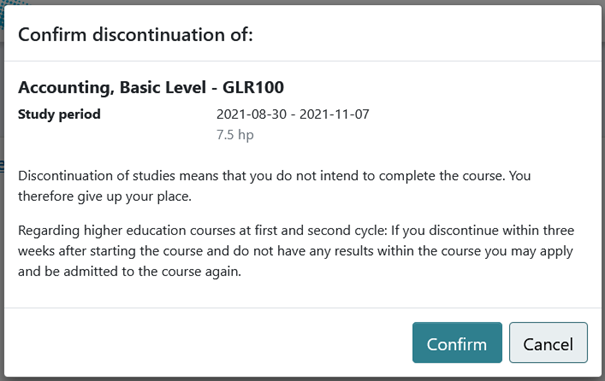Viewport: 605px width, 381px height.
Task: Click the start date 2021-08-30
Action: click(x=251, y=114)
